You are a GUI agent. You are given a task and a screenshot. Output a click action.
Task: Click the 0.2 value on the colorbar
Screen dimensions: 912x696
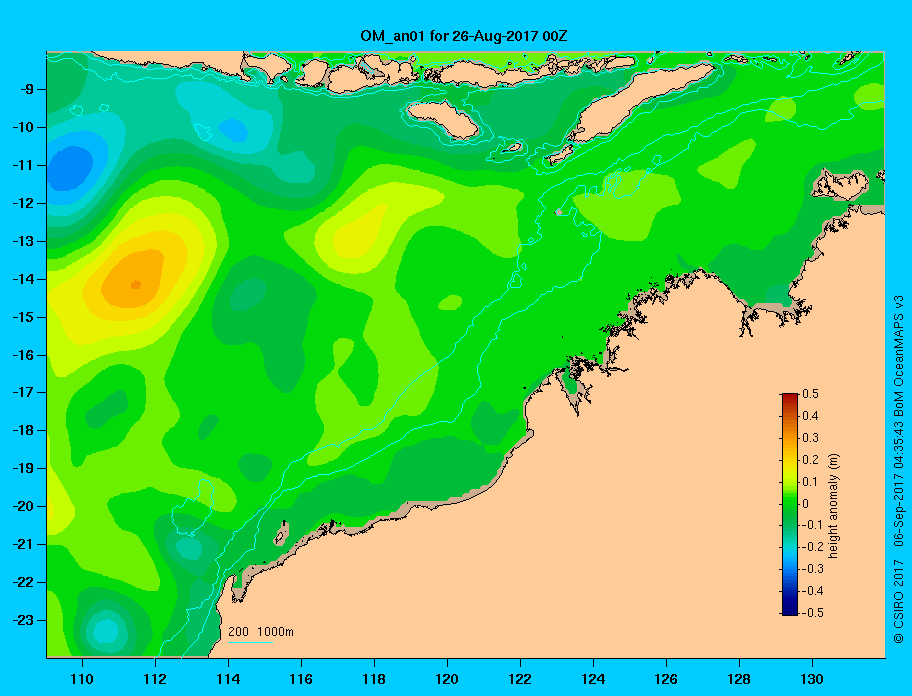point(810,460)
